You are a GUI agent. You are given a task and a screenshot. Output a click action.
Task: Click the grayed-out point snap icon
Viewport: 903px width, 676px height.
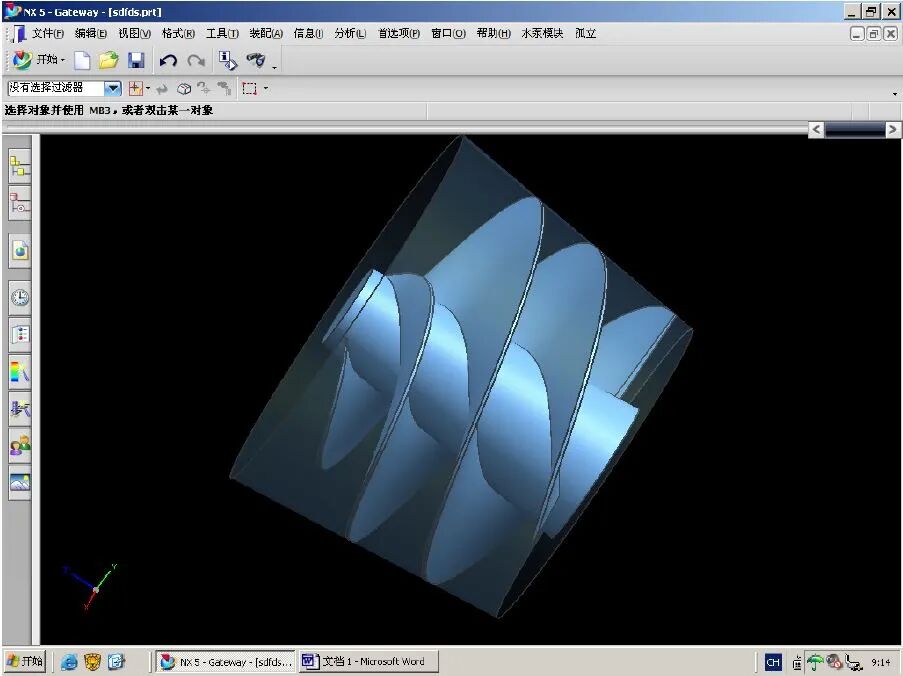(203, 88)
